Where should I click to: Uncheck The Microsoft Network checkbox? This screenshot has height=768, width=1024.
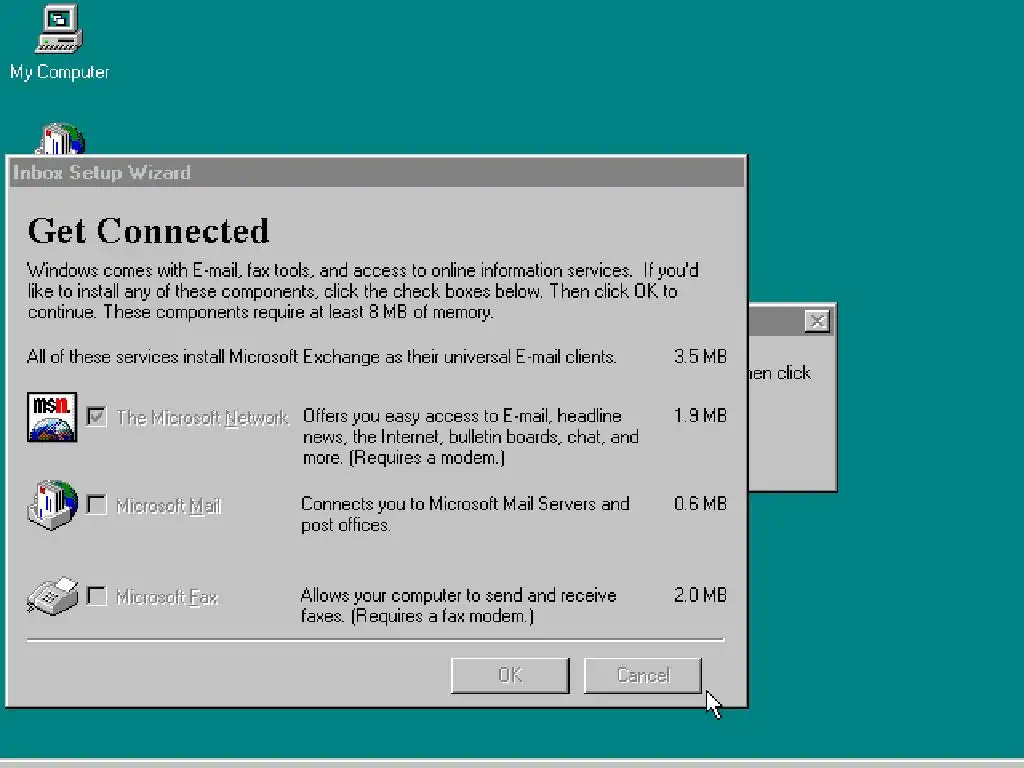pyautogui.click(x=96, y=417)
